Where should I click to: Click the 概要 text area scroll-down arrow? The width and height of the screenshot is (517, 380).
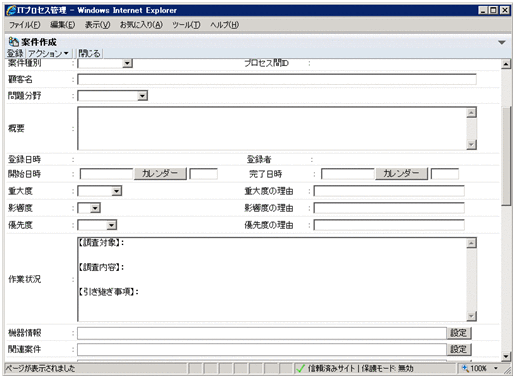(471, 145)
